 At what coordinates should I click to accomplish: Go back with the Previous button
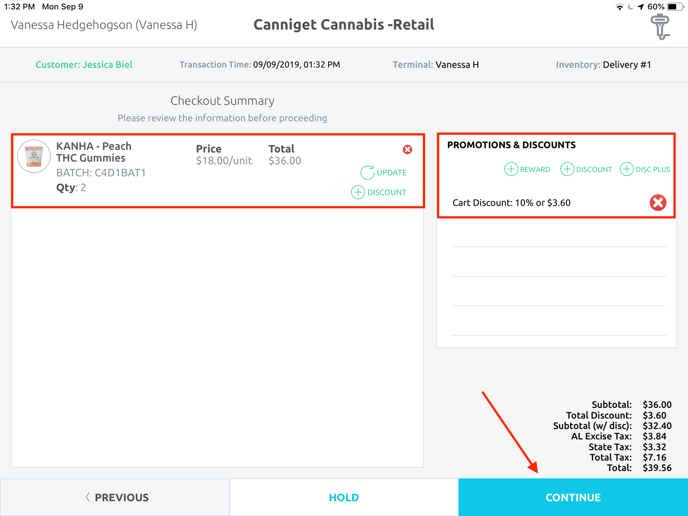click(x=115, y=497)
